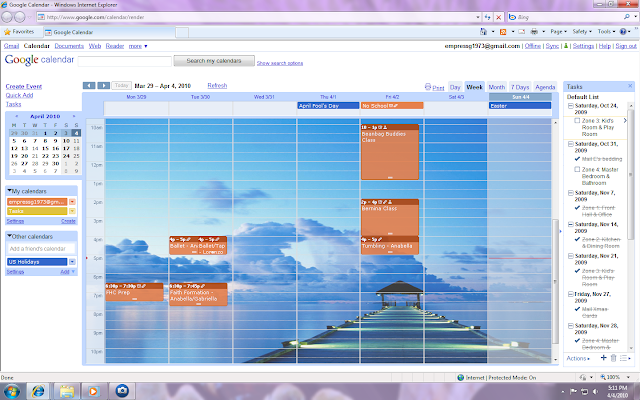The image size is (640, 400).
Task: Delete task using trash icon
Action: [613, 358]
